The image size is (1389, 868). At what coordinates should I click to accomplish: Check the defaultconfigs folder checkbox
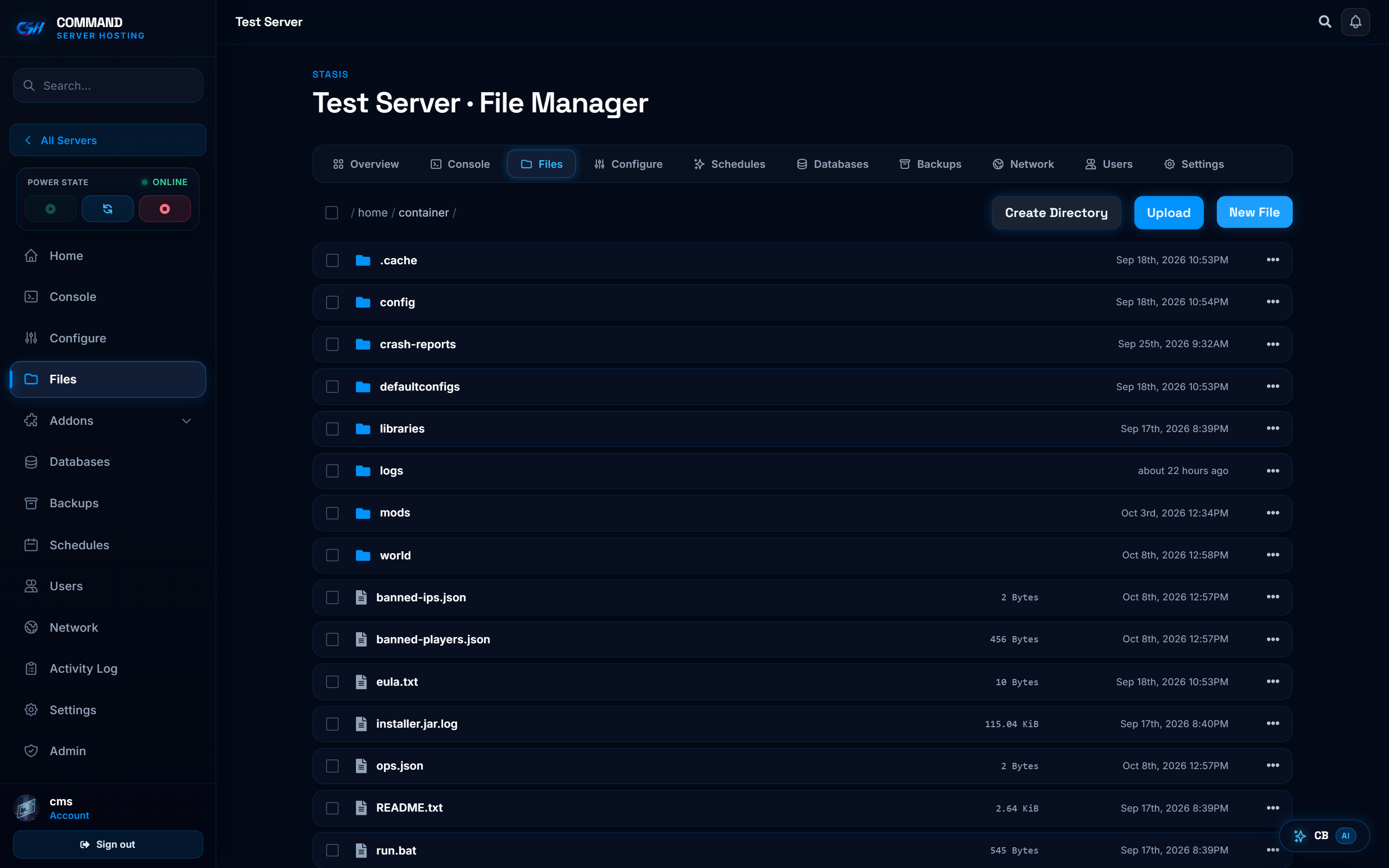332,387
